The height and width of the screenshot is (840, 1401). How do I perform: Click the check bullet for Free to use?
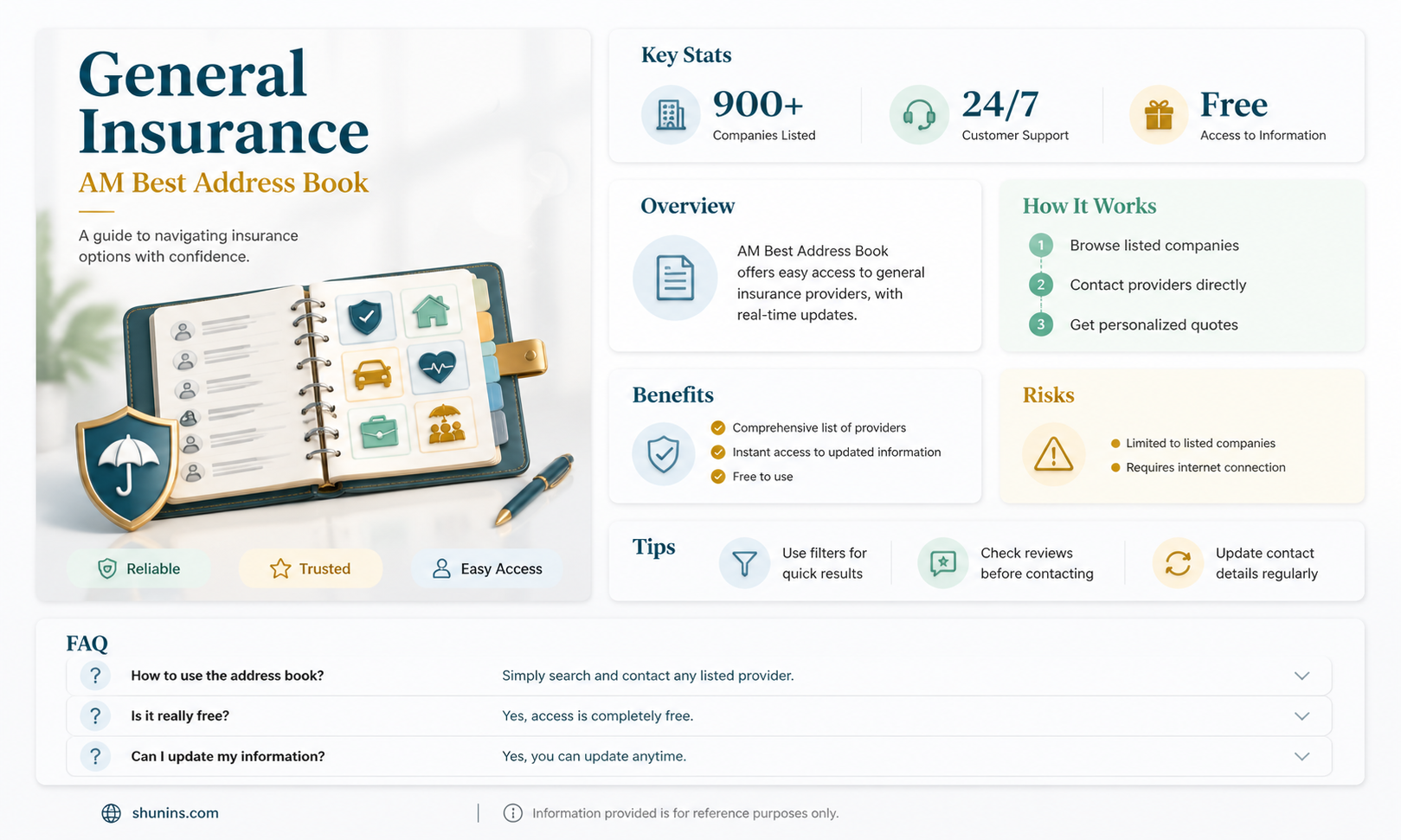tap(718, 476)
